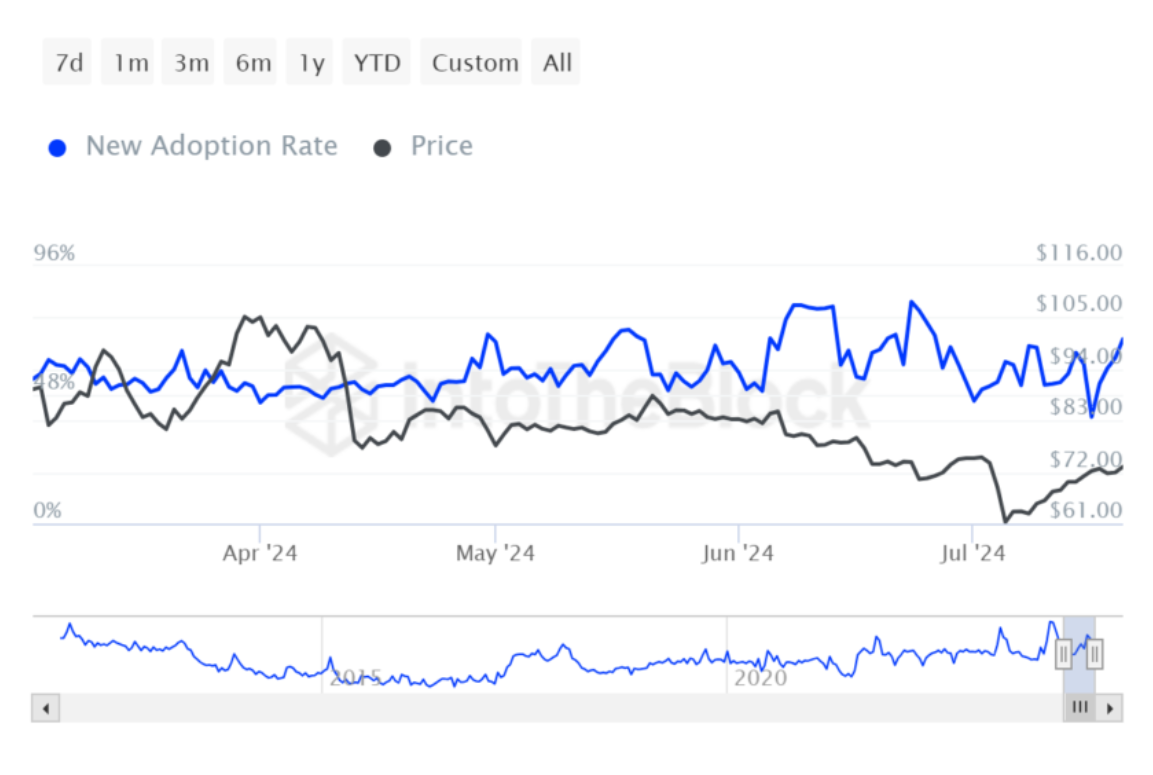
Task: Click the left navigator range handle
Action: [1063, 654]
